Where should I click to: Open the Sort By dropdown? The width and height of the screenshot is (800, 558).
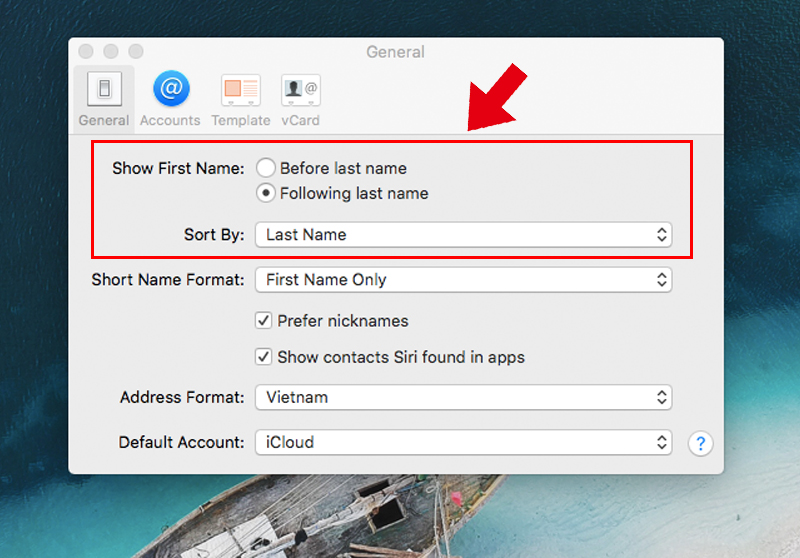463,235
